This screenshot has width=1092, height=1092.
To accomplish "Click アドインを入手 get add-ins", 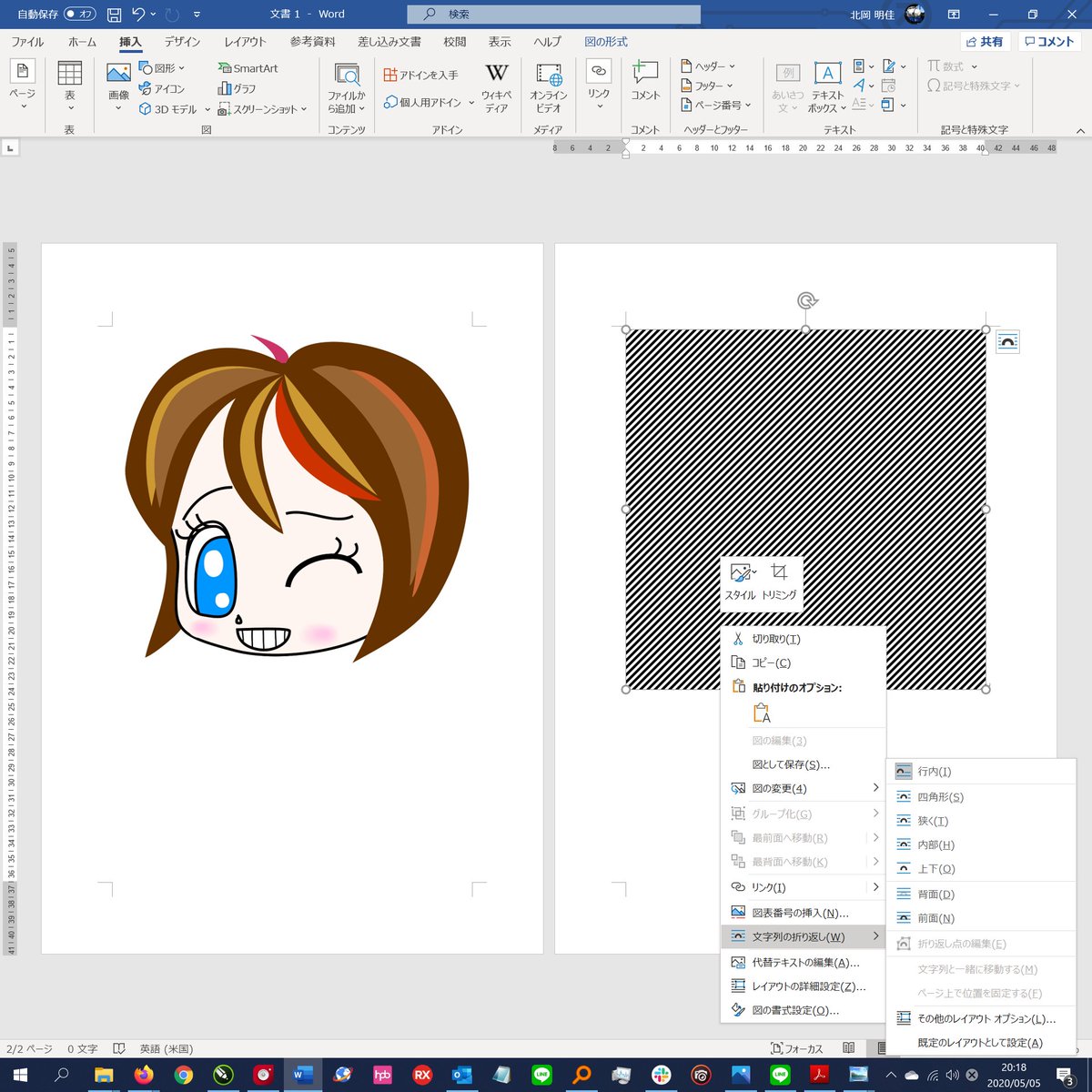I will pos(420,75).
